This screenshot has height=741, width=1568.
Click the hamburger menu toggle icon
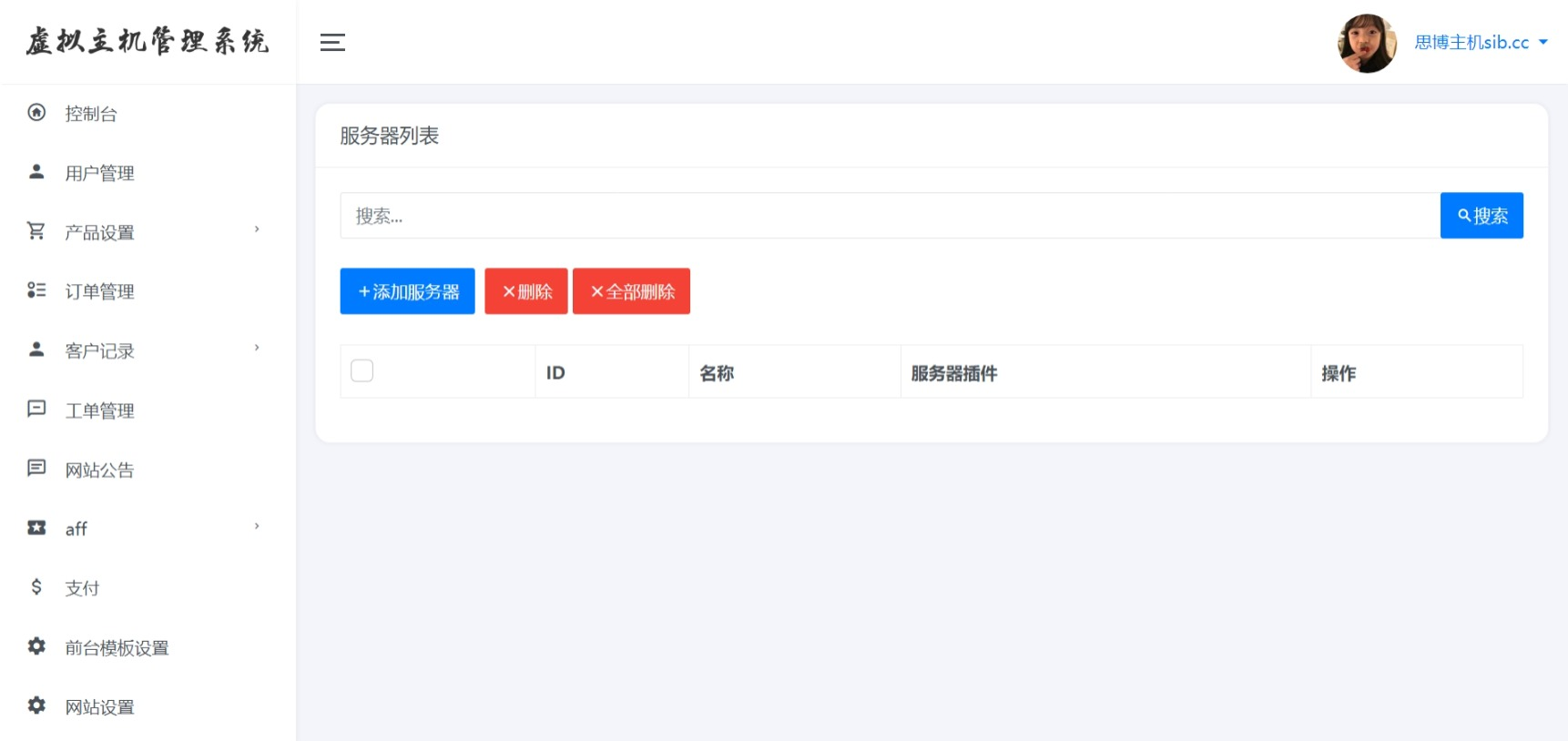pyautogui.click(x=332, y=42)
